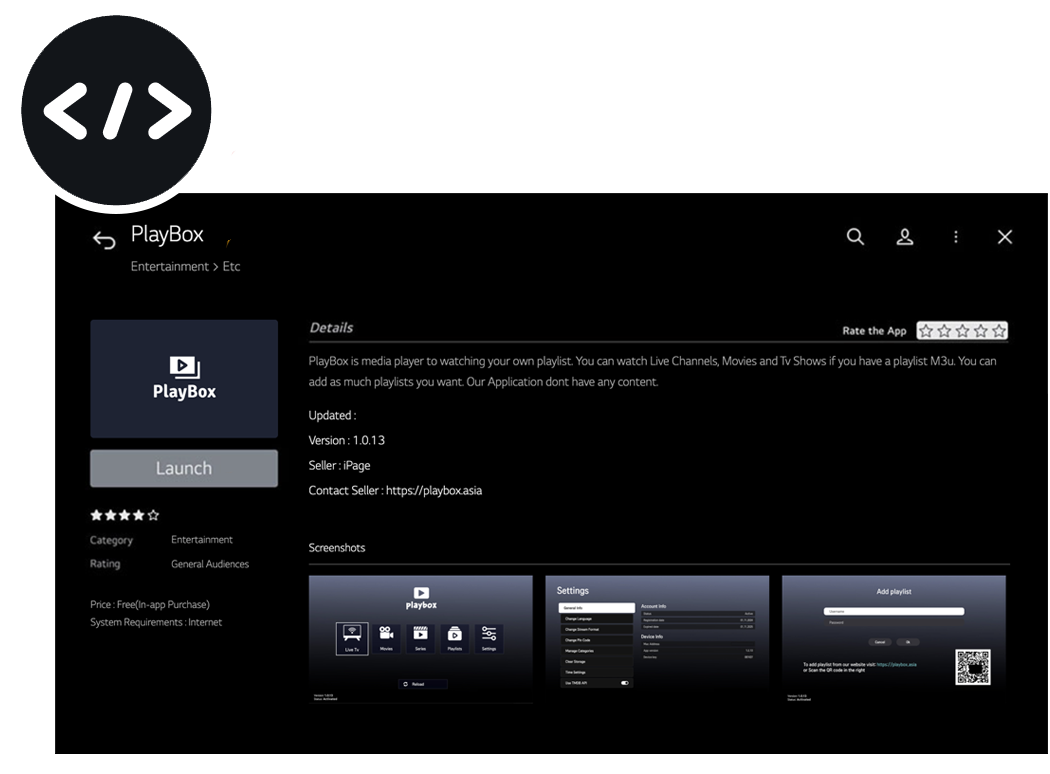Close the app details page
The height and width of the screenshot is (774, 1050).
click(x=1004, y=236)
